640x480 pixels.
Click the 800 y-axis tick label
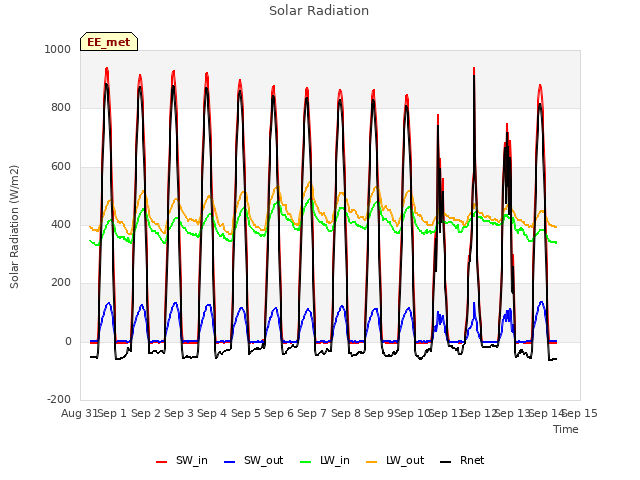tap(61, 108)
